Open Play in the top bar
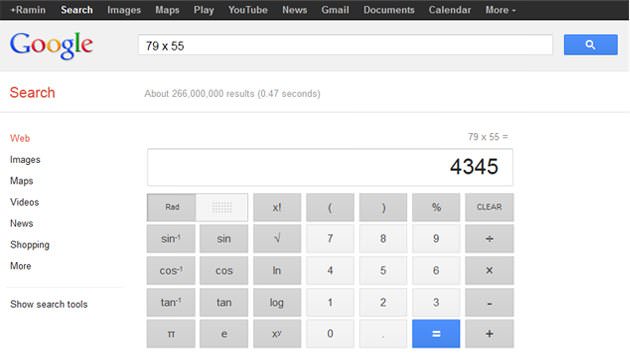This screenshot has height=360, width=630. (x=204, y=10)
